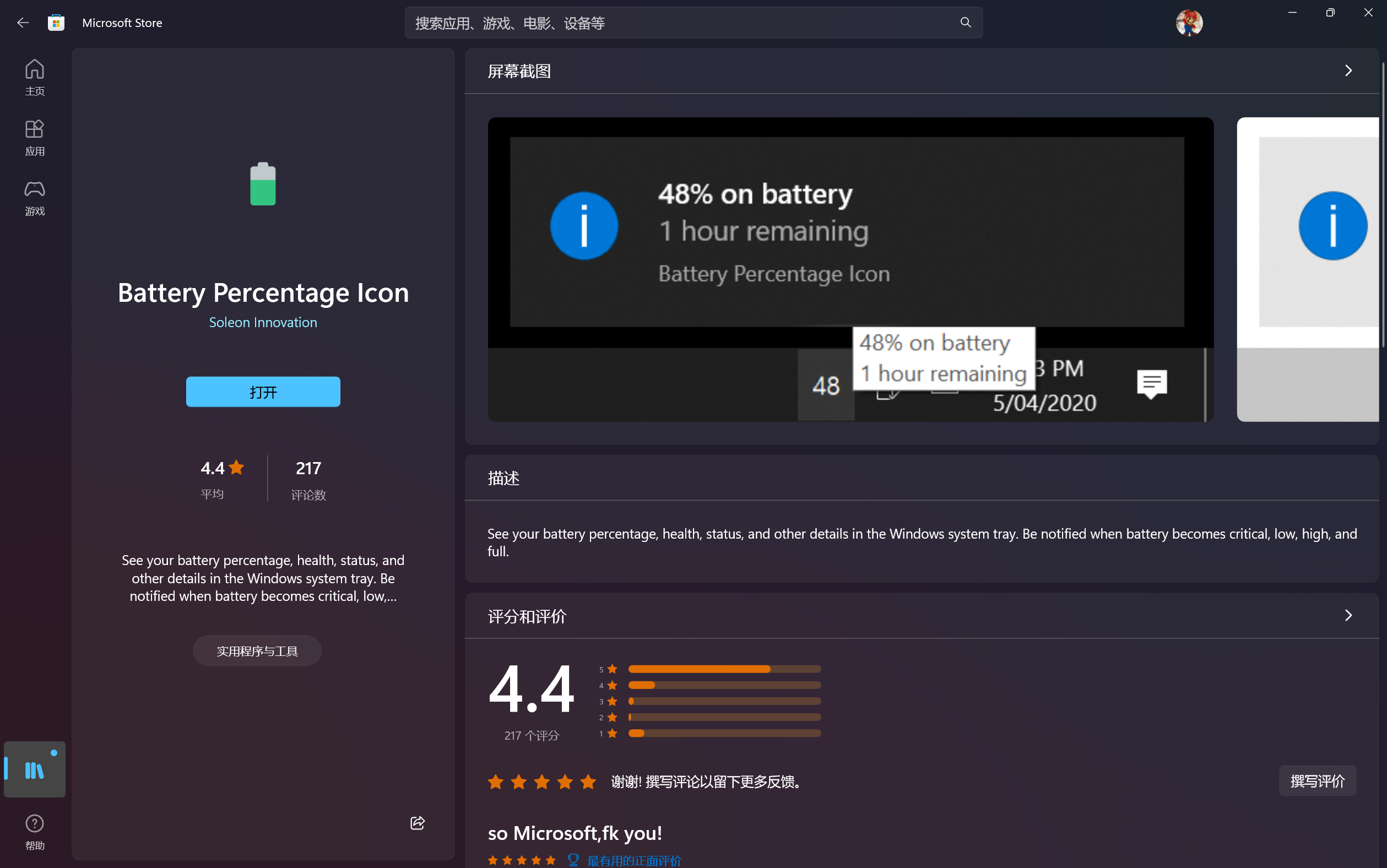Open the Games (游戏) sidebar item
The width and height of the screenshot is (1387, 868).
pyautogui.click(x=35, y=198)
